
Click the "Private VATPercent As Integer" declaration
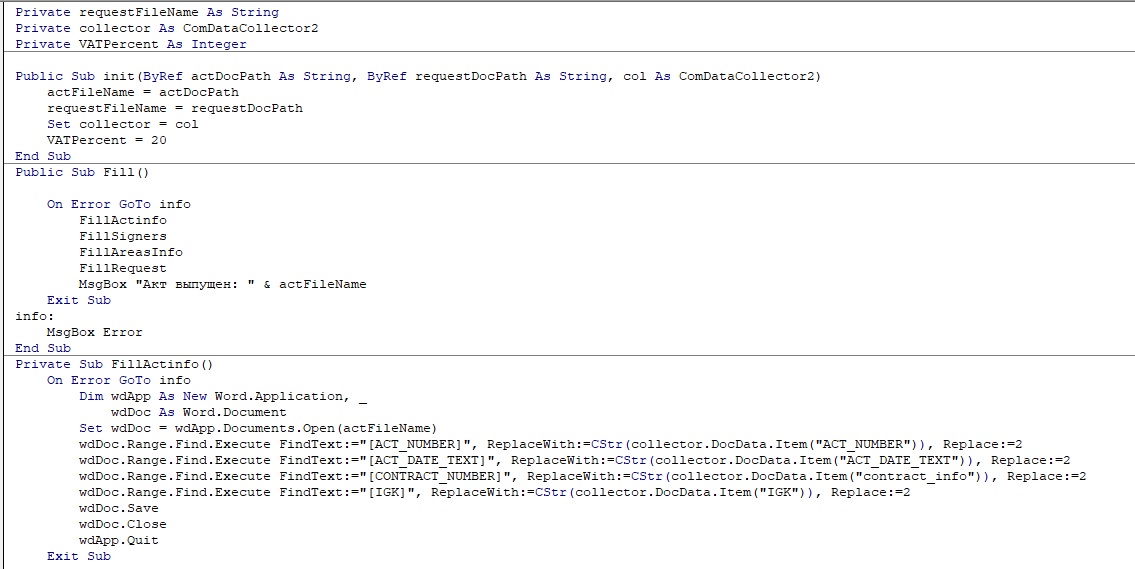click(x=131, y=44)
